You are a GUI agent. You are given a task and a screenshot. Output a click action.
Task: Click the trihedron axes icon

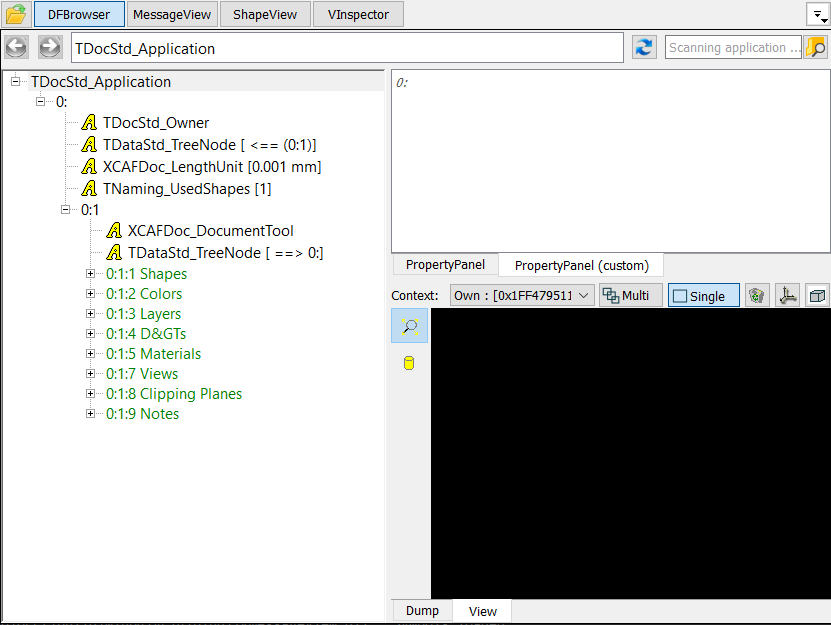click(787, 296)
